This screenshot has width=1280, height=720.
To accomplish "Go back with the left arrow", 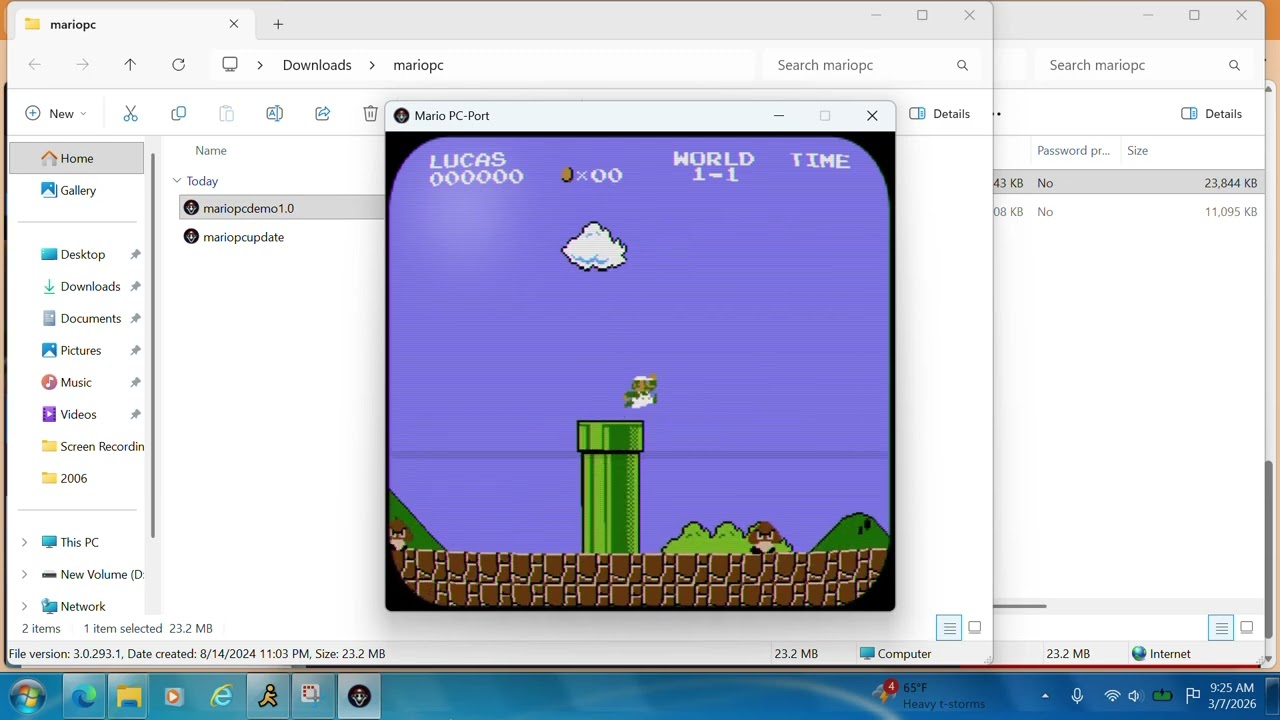I will (34, 65).
